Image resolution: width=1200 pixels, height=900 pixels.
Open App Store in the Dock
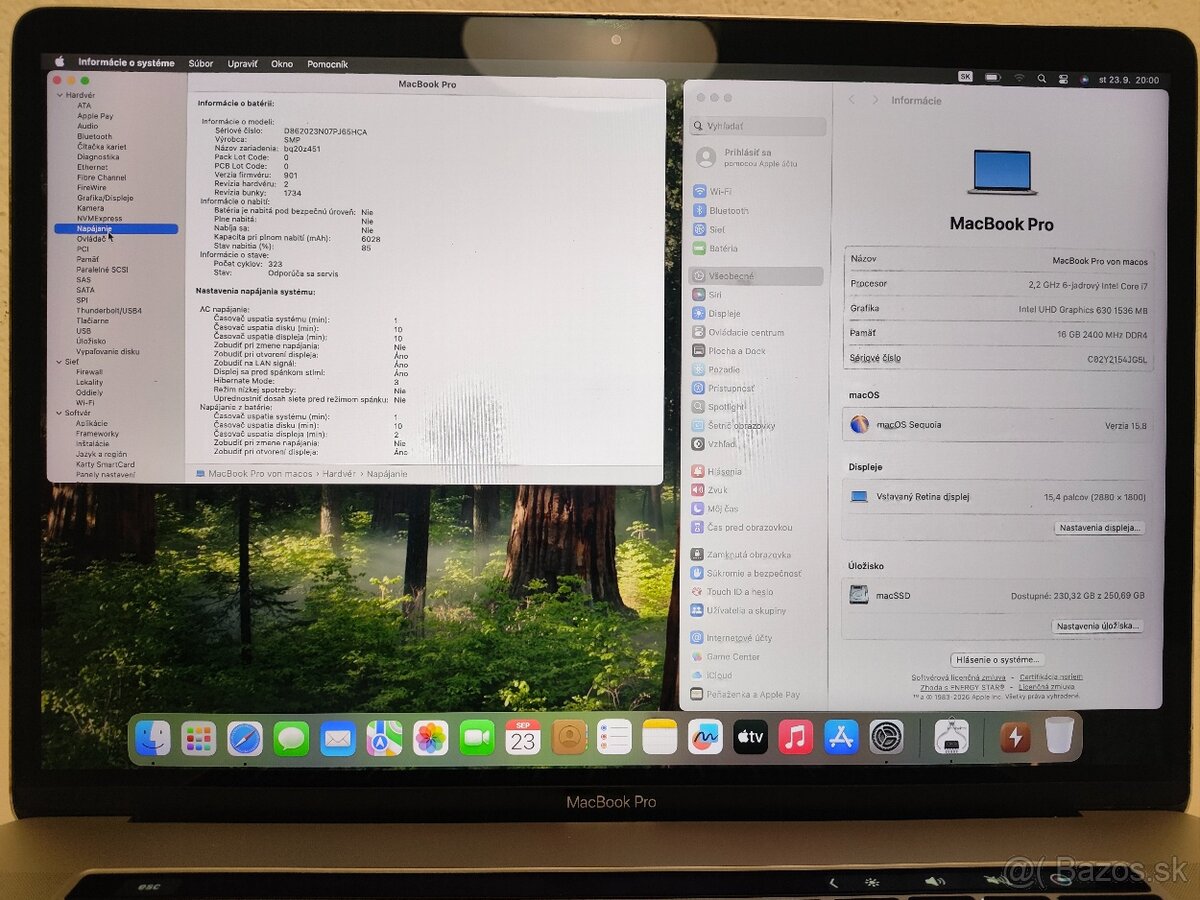click(x=841, y=737)
